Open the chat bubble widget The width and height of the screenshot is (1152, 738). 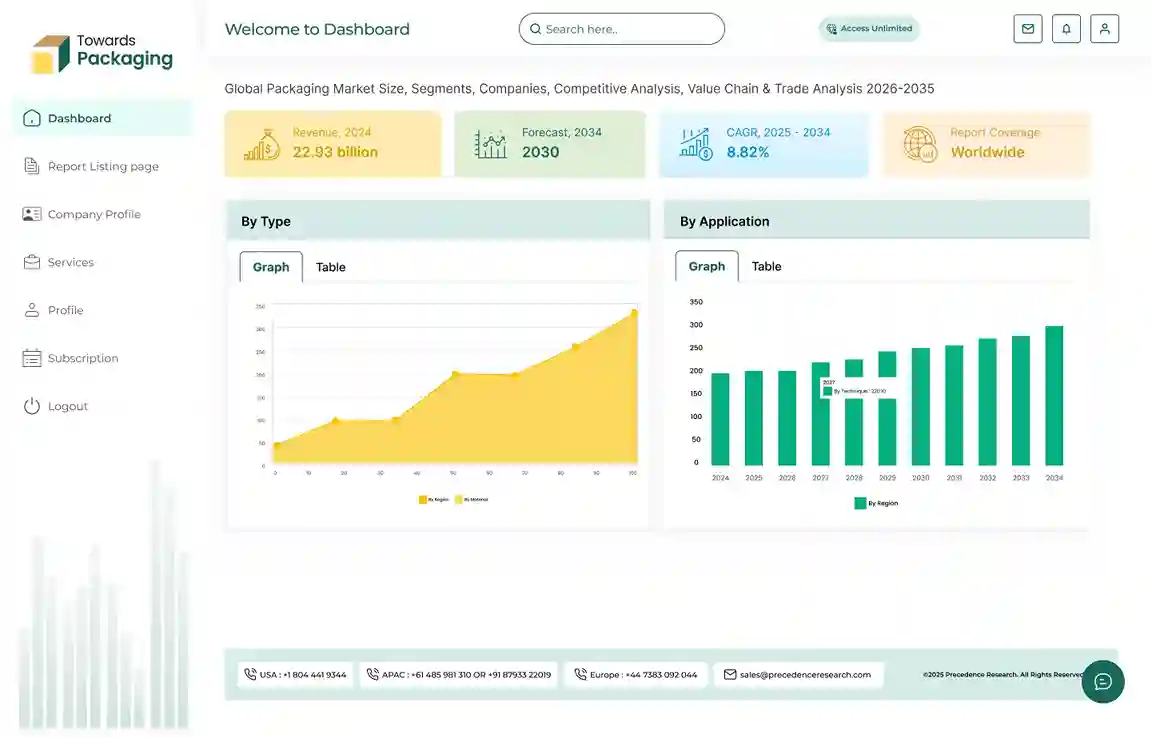click(x=1103, y=681)
